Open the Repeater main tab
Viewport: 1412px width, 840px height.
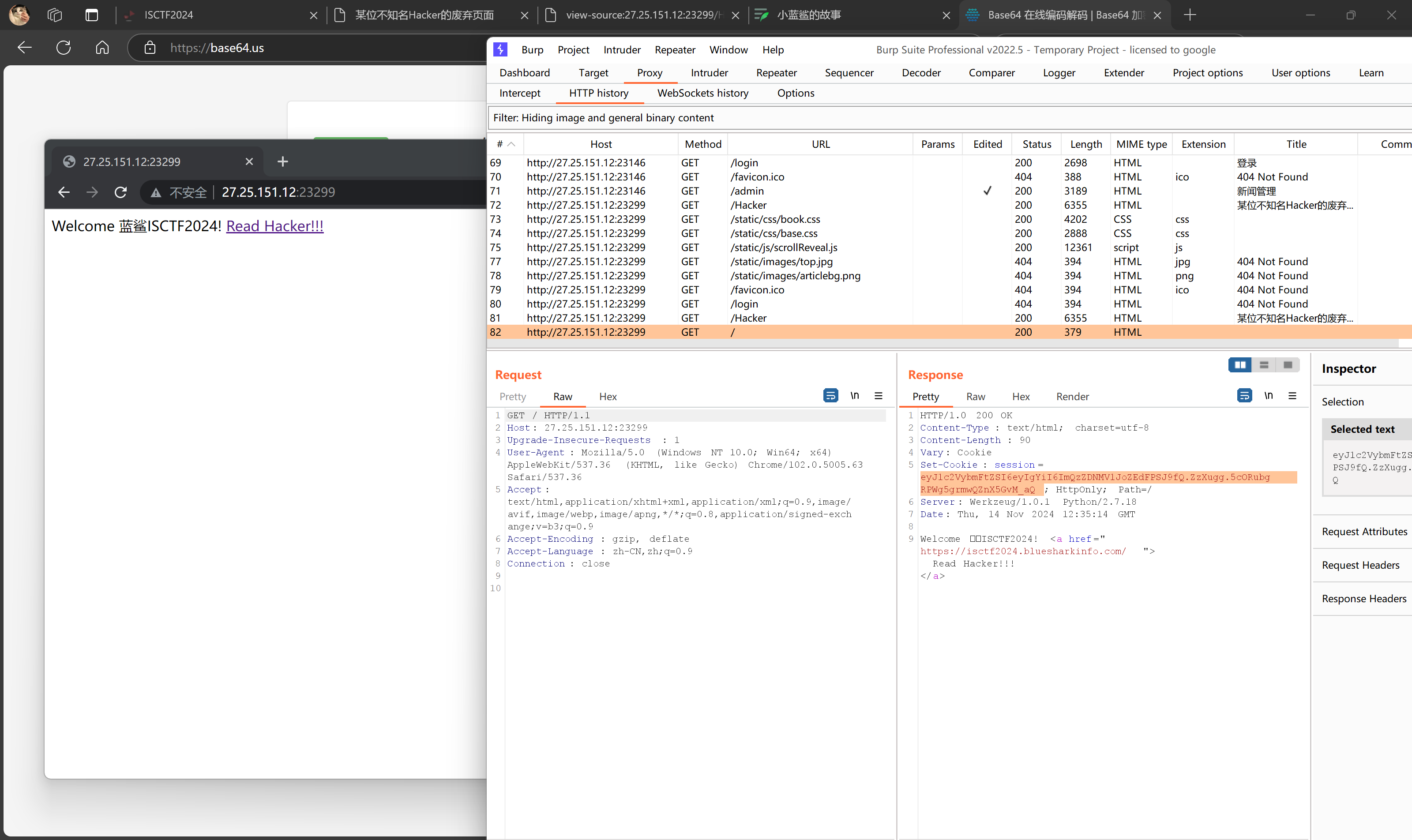(776, 72)
